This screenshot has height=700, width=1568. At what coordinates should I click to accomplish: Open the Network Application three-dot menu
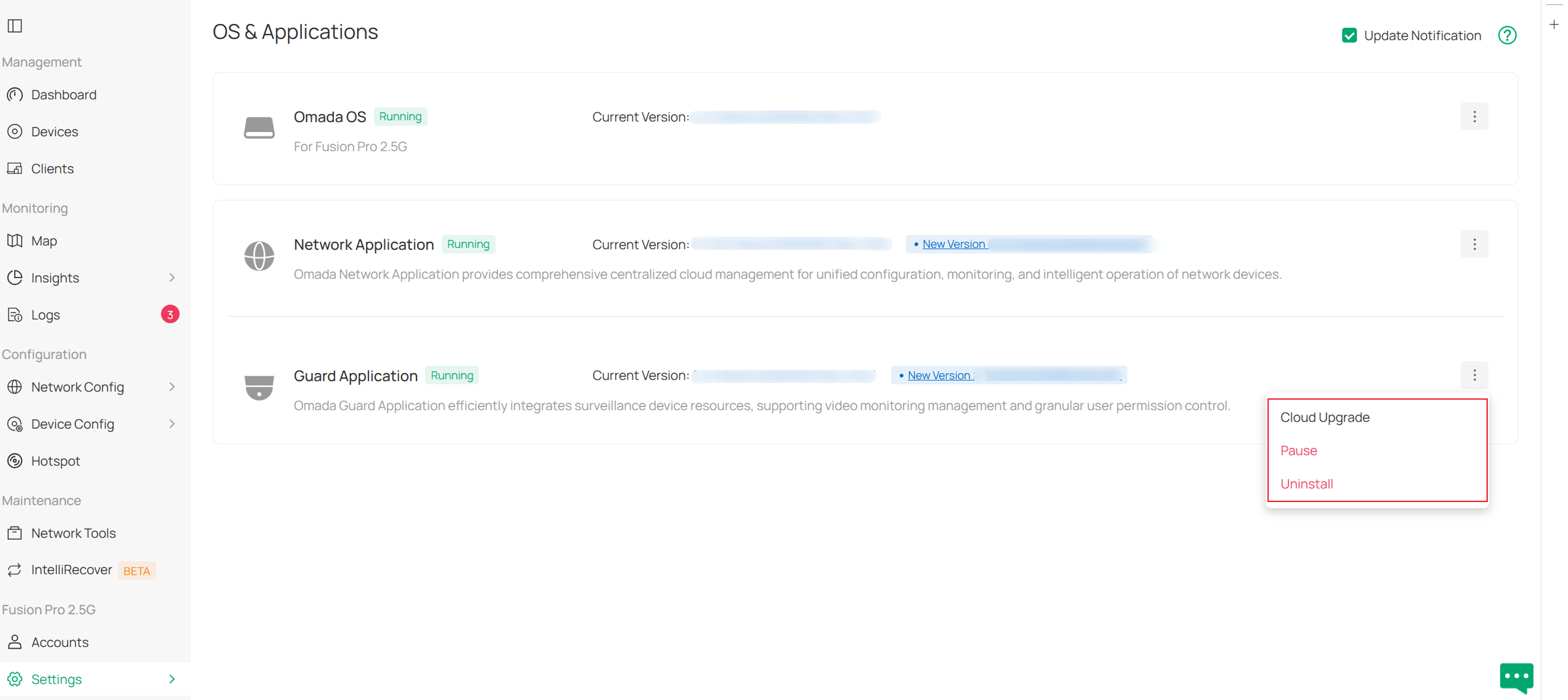(1474, 244)
